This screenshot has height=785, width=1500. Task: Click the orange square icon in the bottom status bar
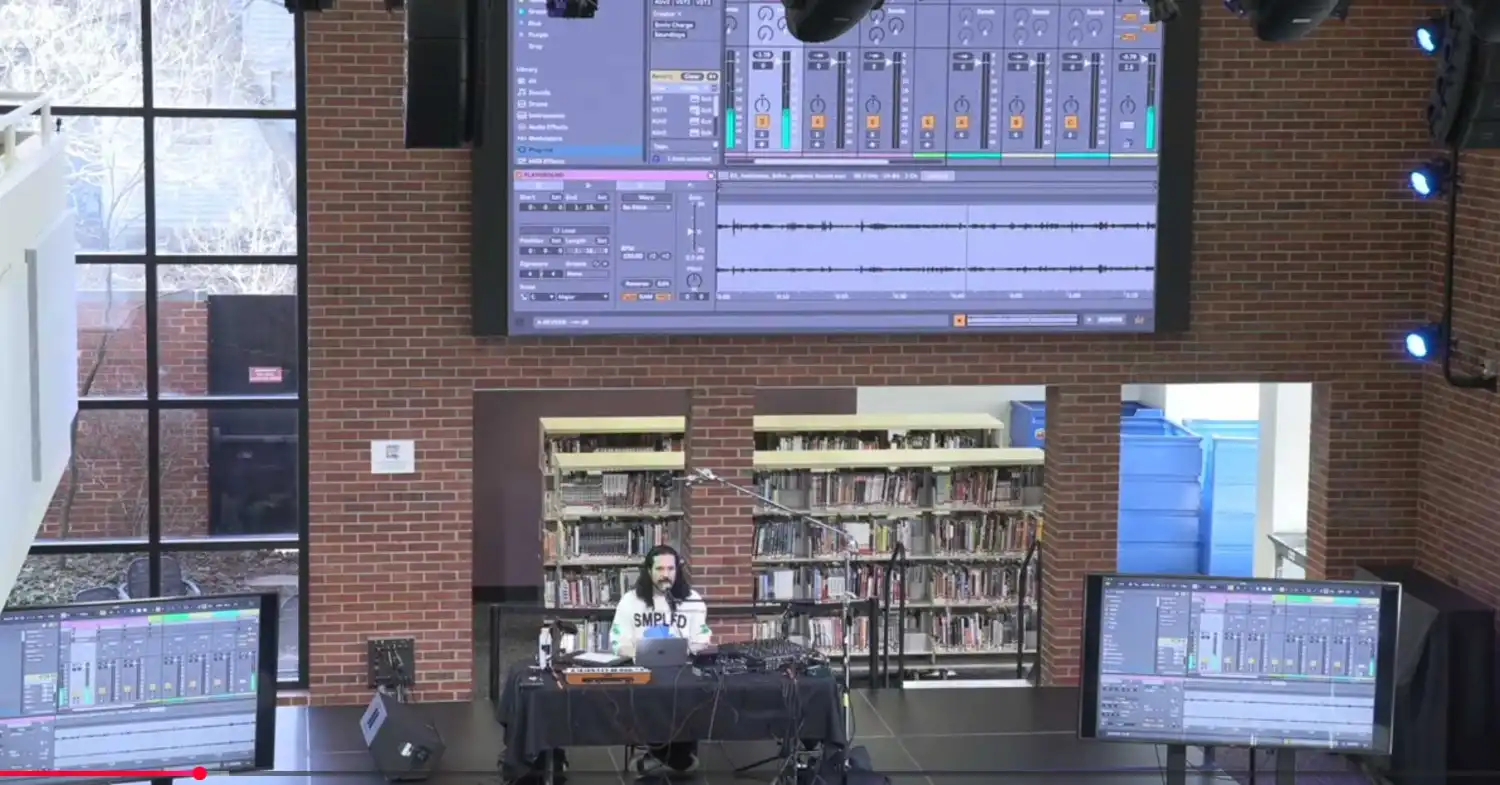tap(960, 320)
